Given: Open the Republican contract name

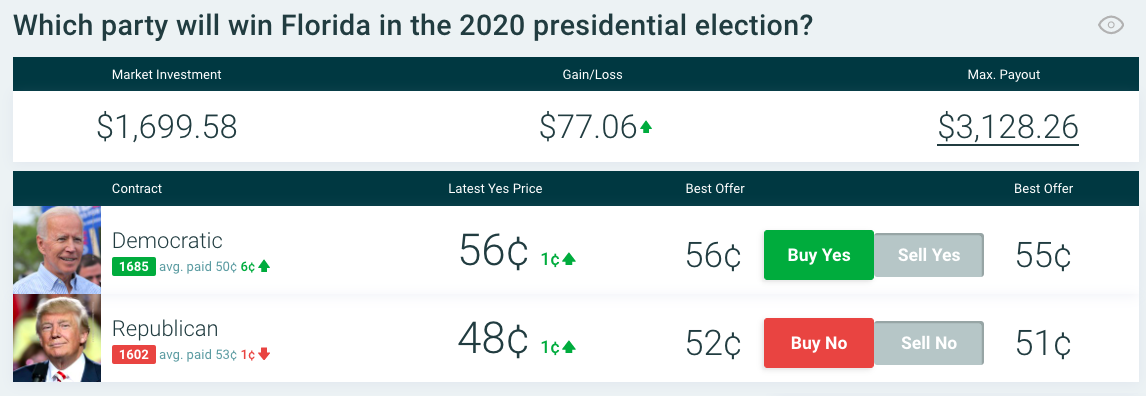Looking at the screenshot, I should 164,329.
